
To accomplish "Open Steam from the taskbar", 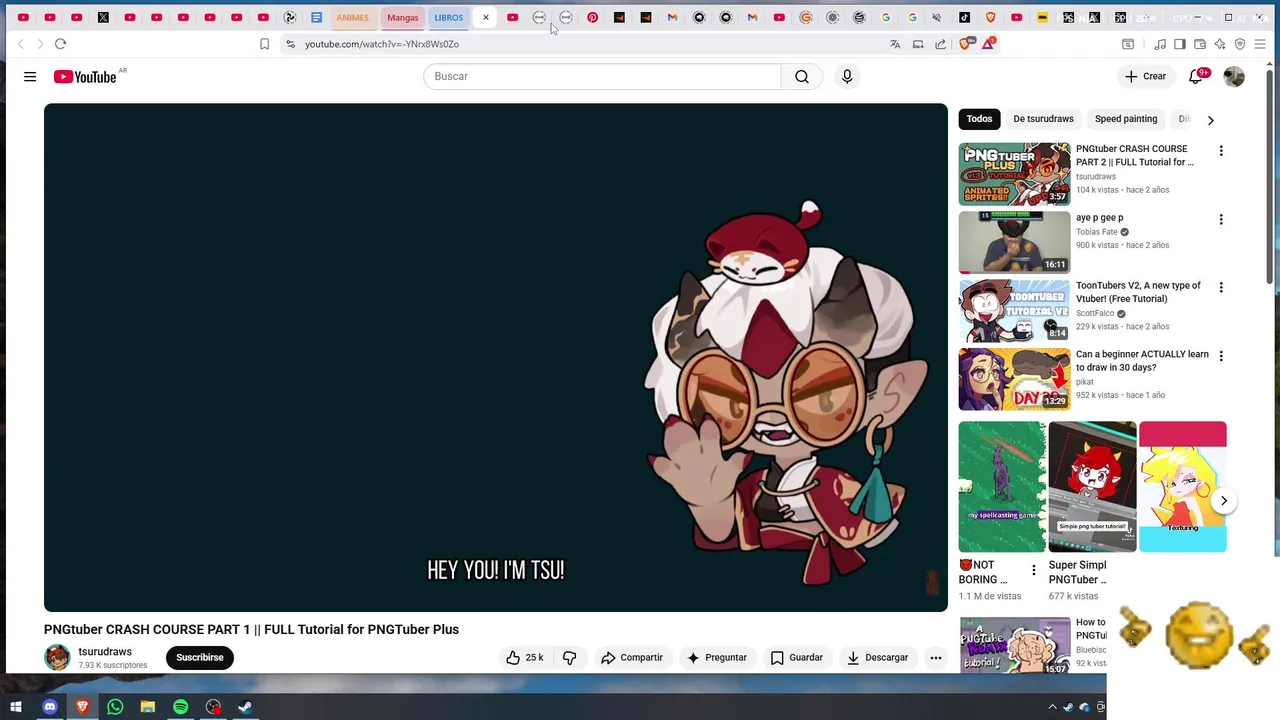I will 245,707.
